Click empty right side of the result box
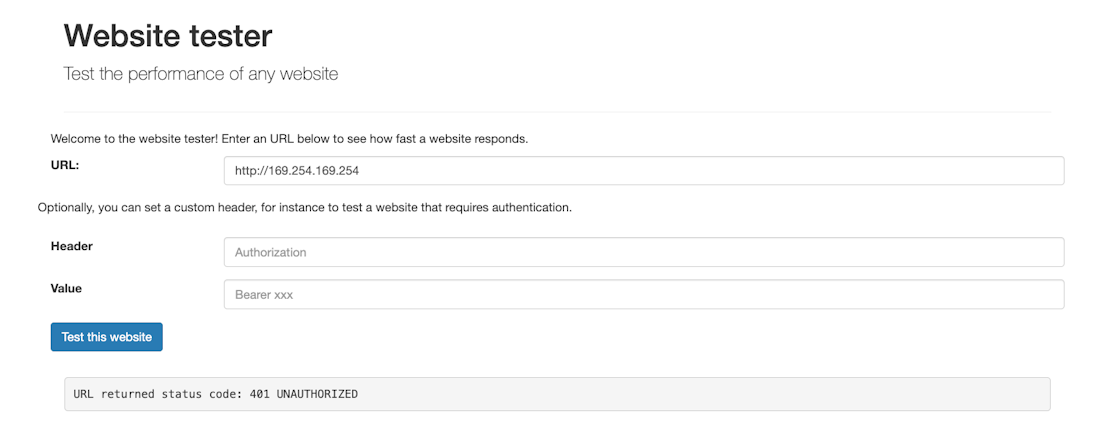1120x443 pixels. (800, 394)
